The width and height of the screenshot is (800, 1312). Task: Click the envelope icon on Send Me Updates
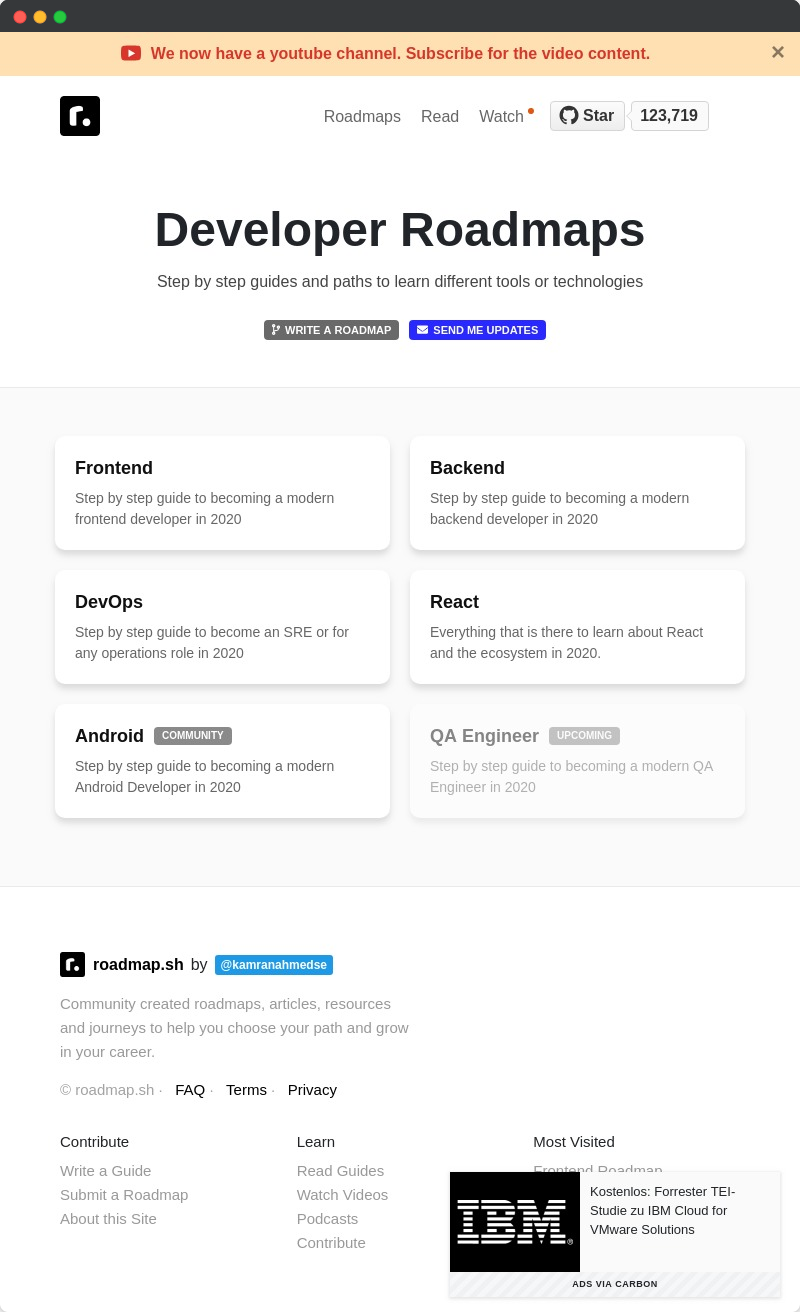(422, 329)
